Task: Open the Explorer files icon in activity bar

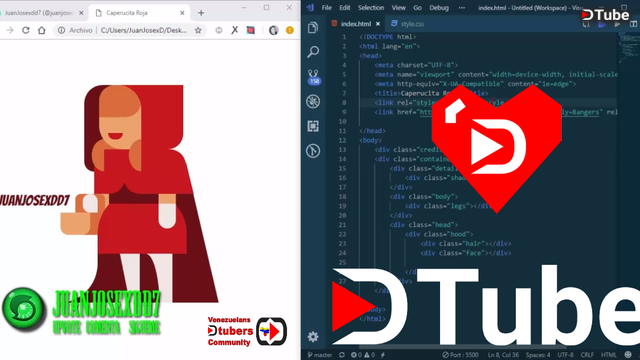Action: coord(313,28)
